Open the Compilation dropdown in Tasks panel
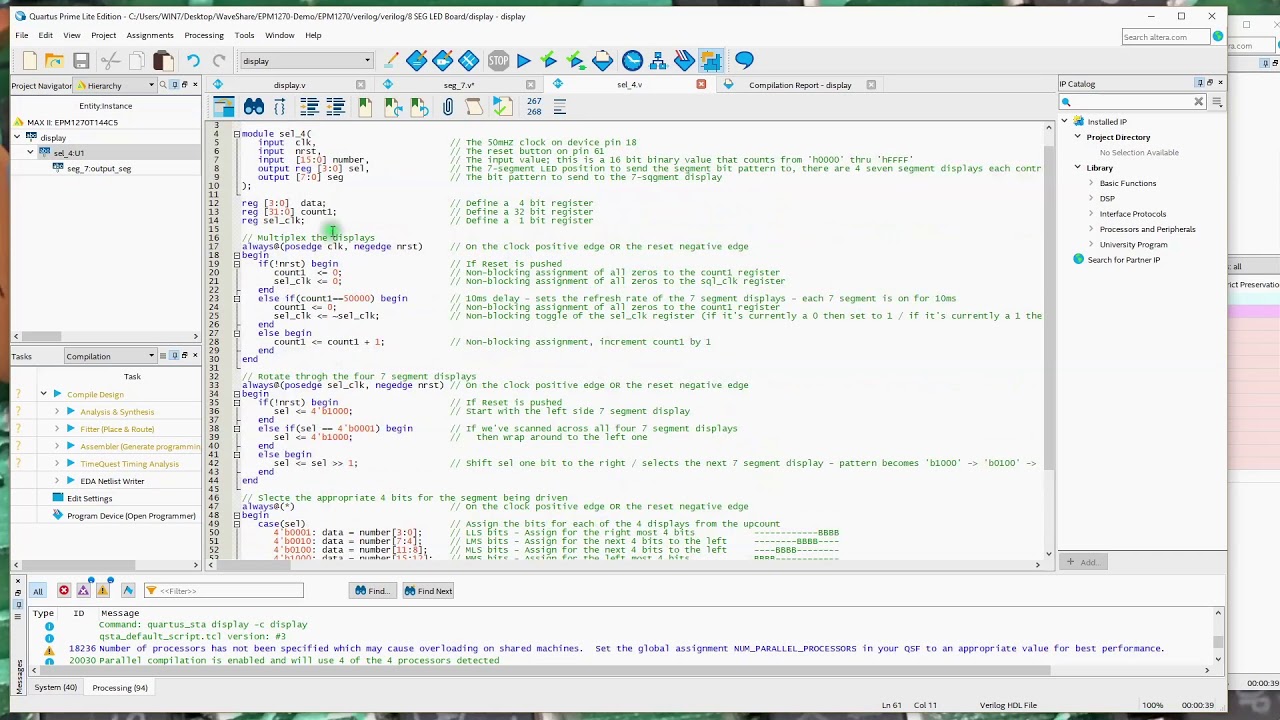The image size is (1280, 720). click(x=110, y=357)
